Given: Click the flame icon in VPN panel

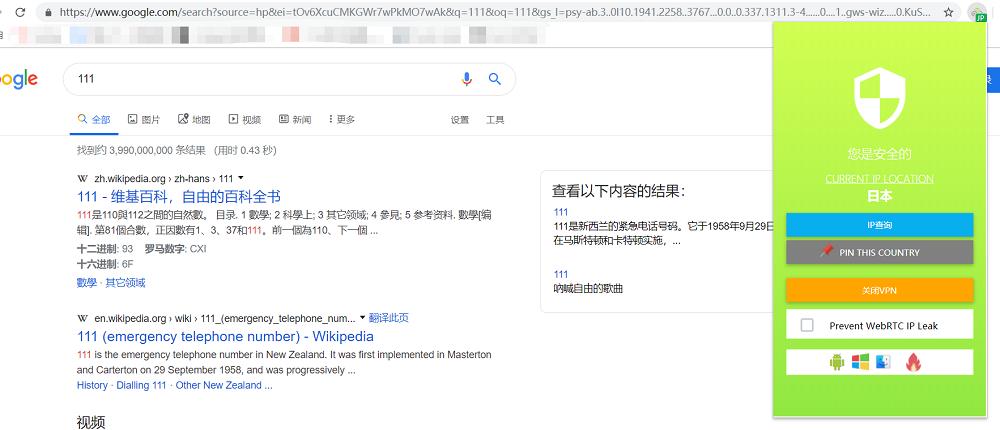Looking at the screenshot, I should [913, 362].
